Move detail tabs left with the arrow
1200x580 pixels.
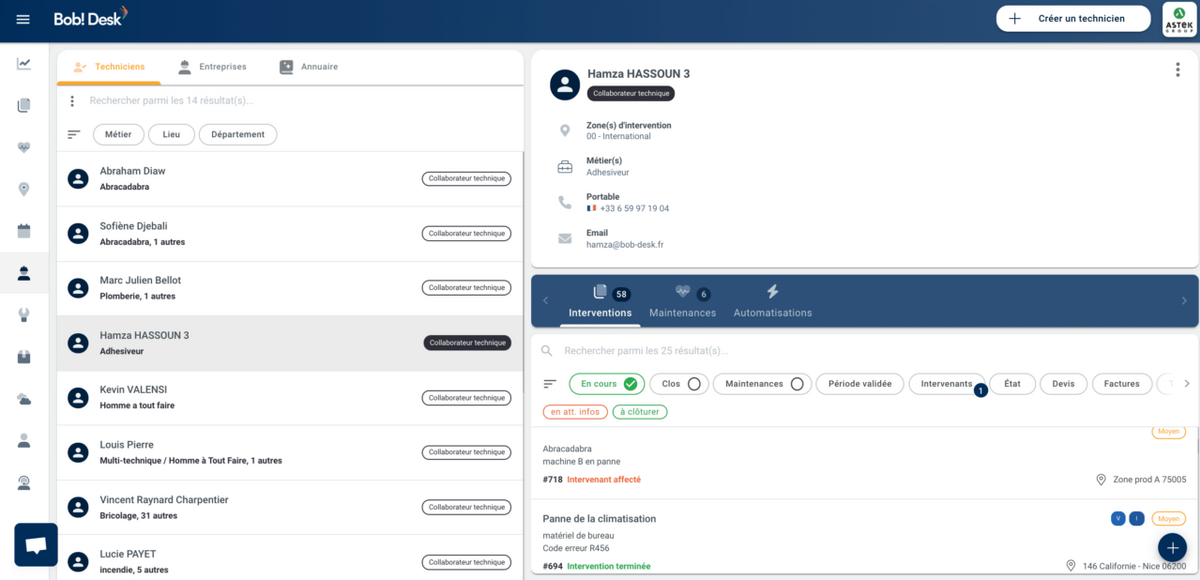pyautogui.click(x=545, y=301)
